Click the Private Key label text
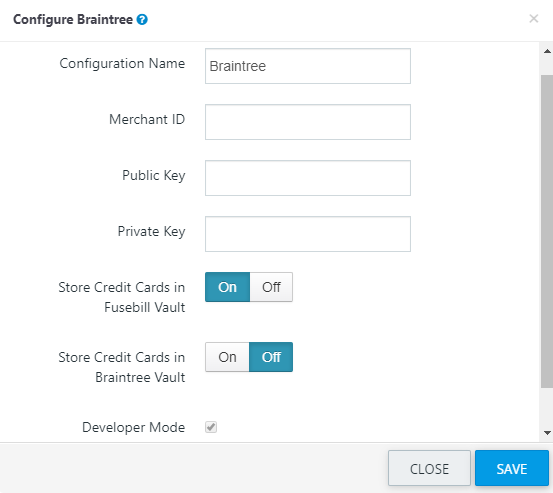Image resolution: width=553 pixels, height=493 pixels. click(151, 232)
